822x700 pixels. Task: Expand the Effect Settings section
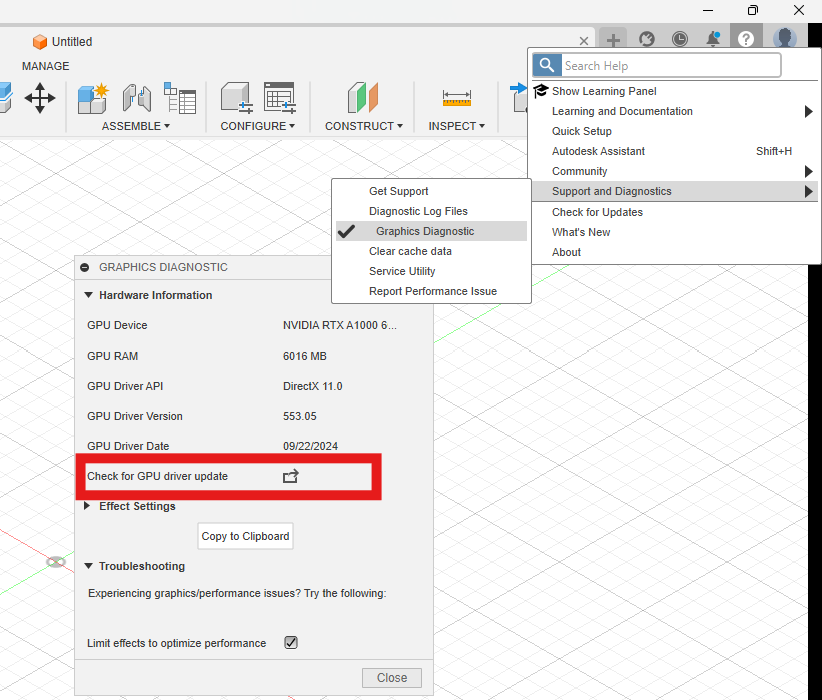pyautogui.click(x=87, y=506)
